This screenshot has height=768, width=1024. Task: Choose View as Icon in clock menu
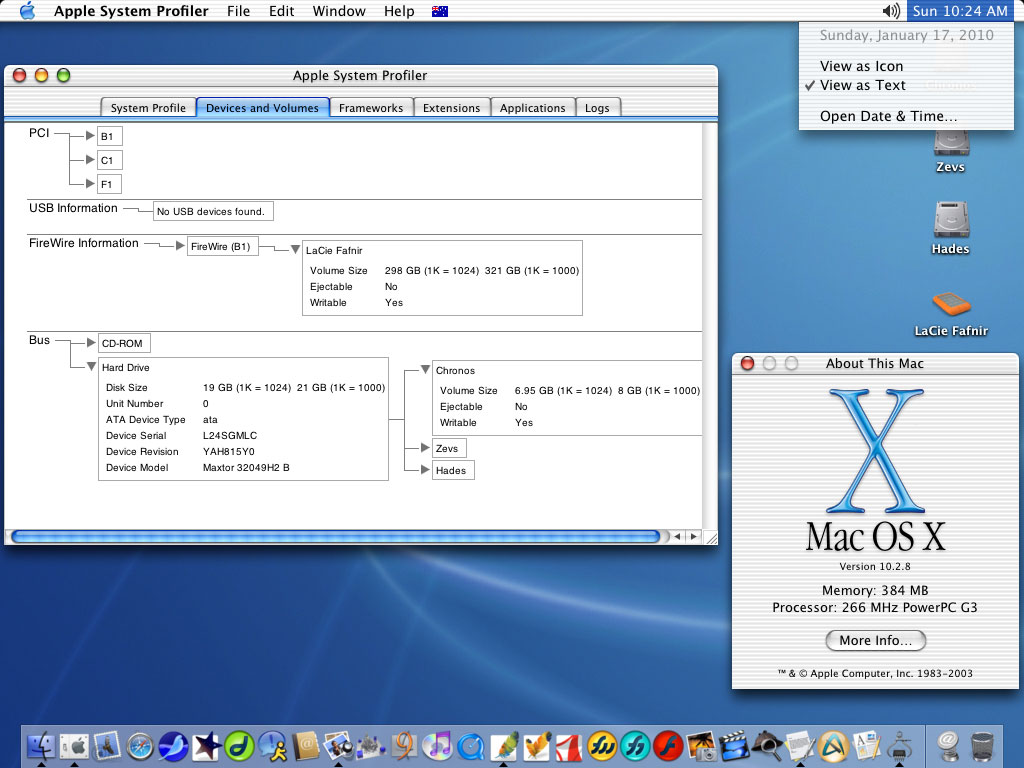(906, 66)
